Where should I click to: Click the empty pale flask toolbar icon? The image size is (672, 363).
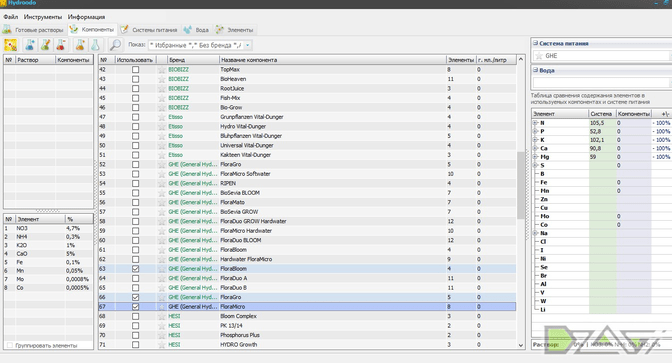click(95, 45)
